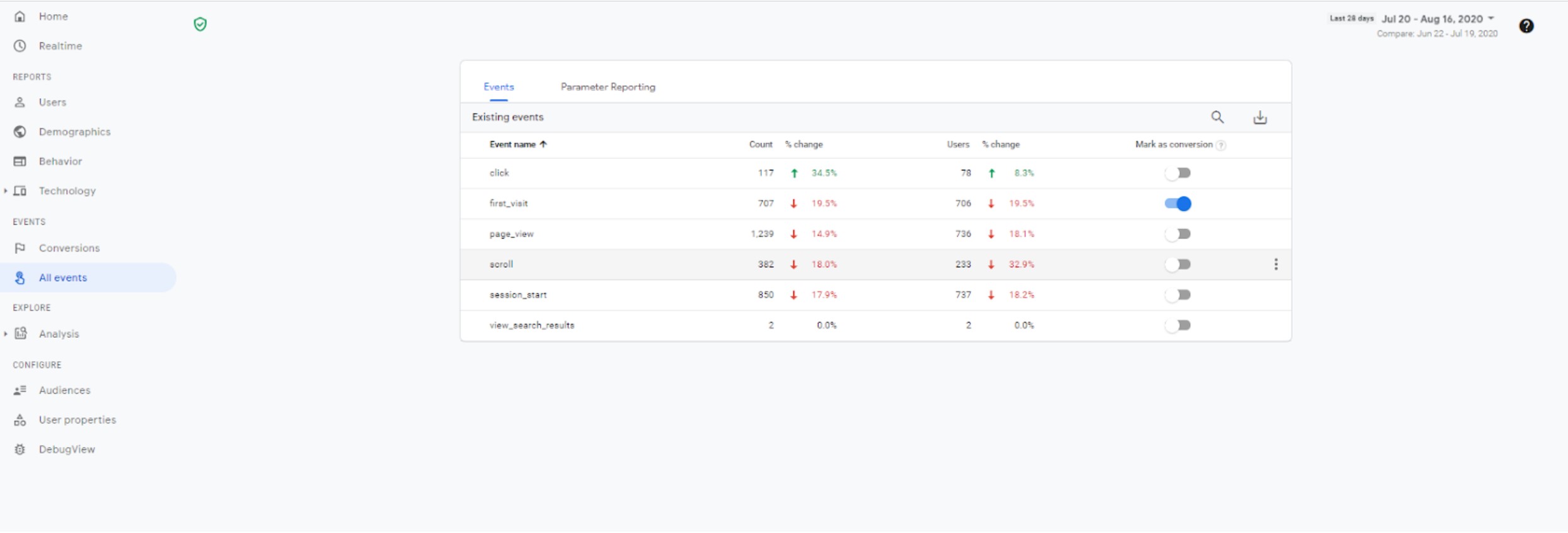Click the Mark as conversion info icon

coord(1221,145)
